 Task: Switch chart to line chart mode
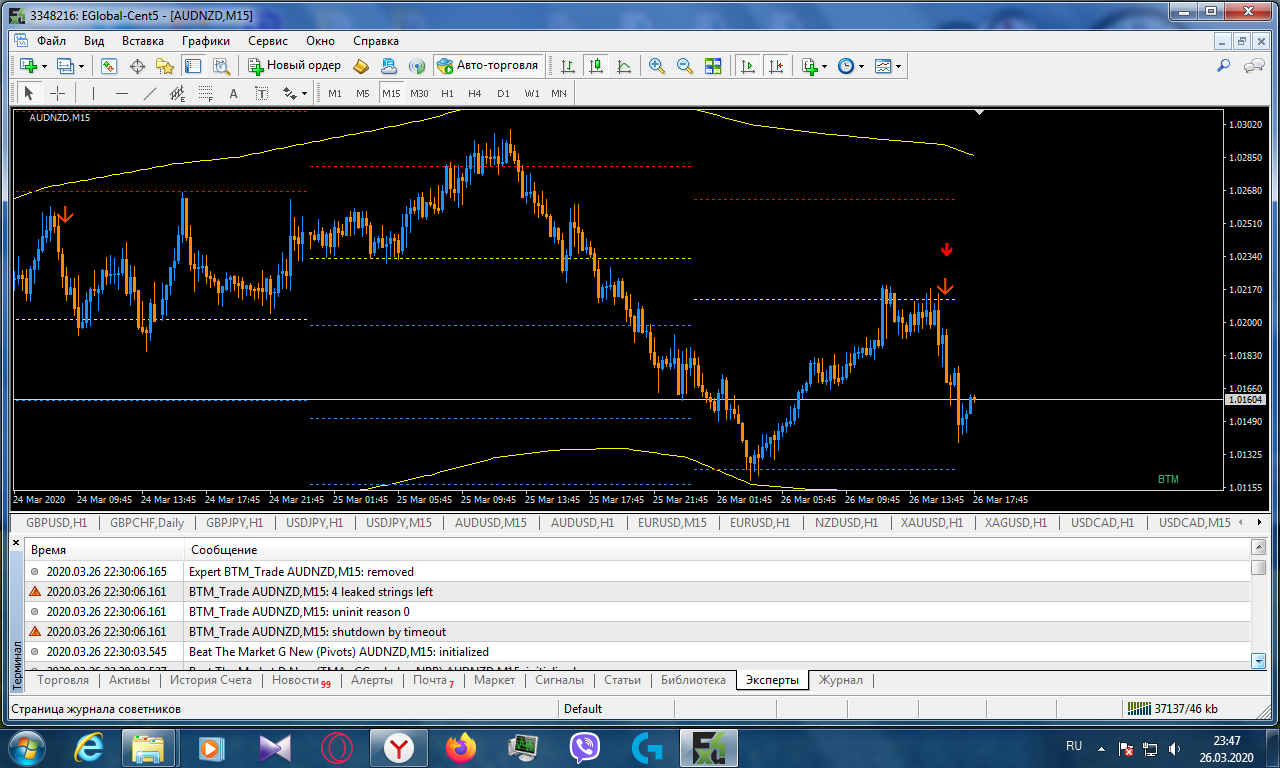tap(624, 66)
